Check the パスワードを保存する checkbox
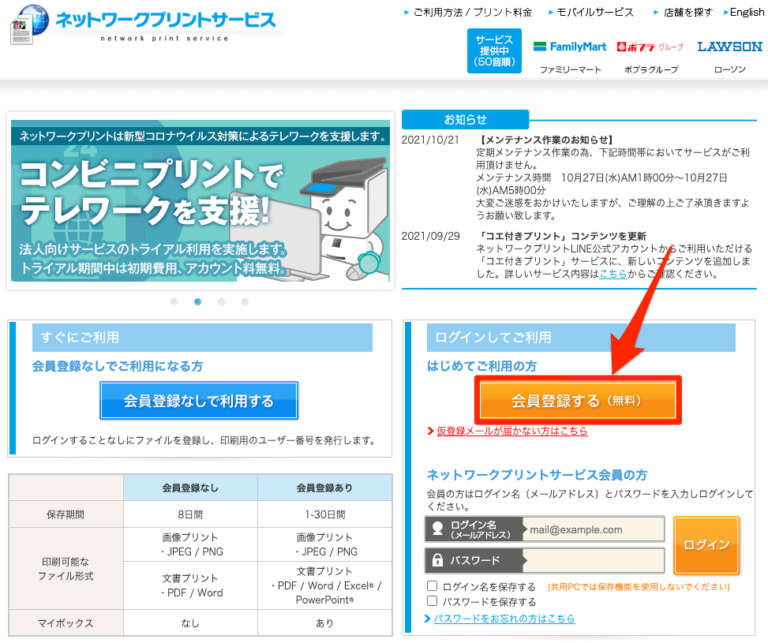 click(432, 601)
